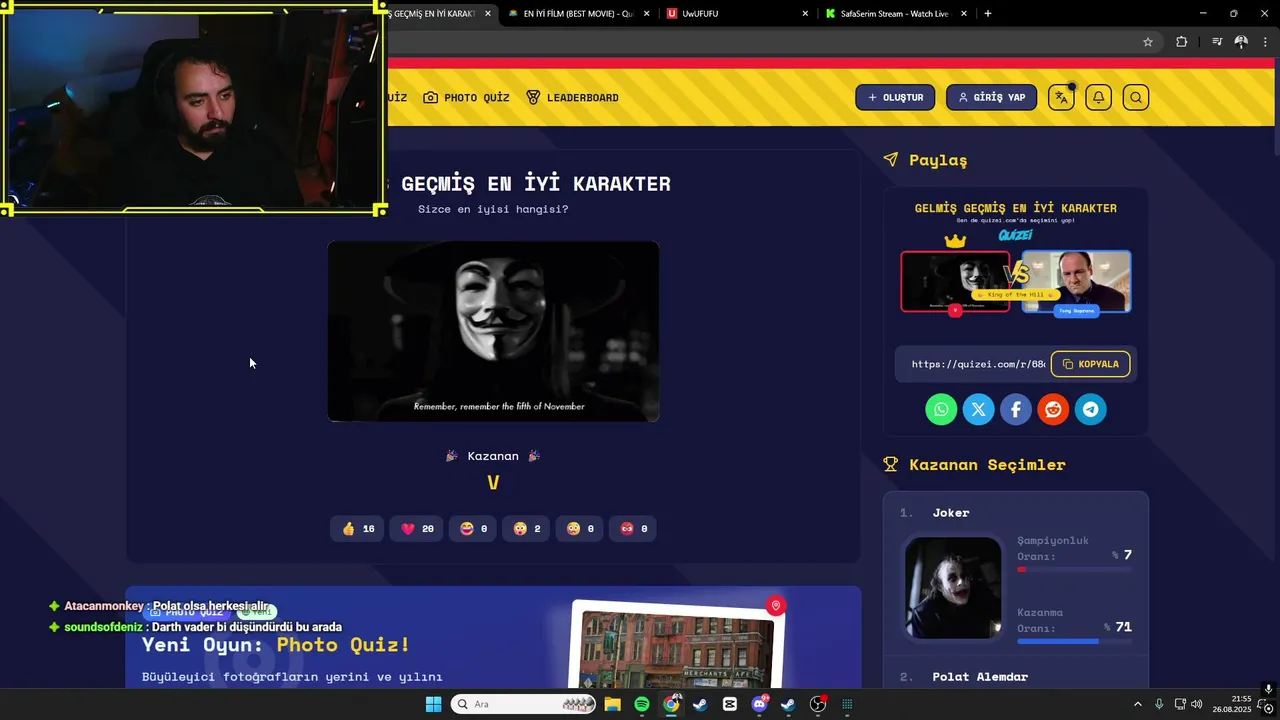The width and height of the screenshot is (1280, 720).
Task: Click the Joker thumbnail in Kazanan Seçimler
Action: [x=953, y=588]
